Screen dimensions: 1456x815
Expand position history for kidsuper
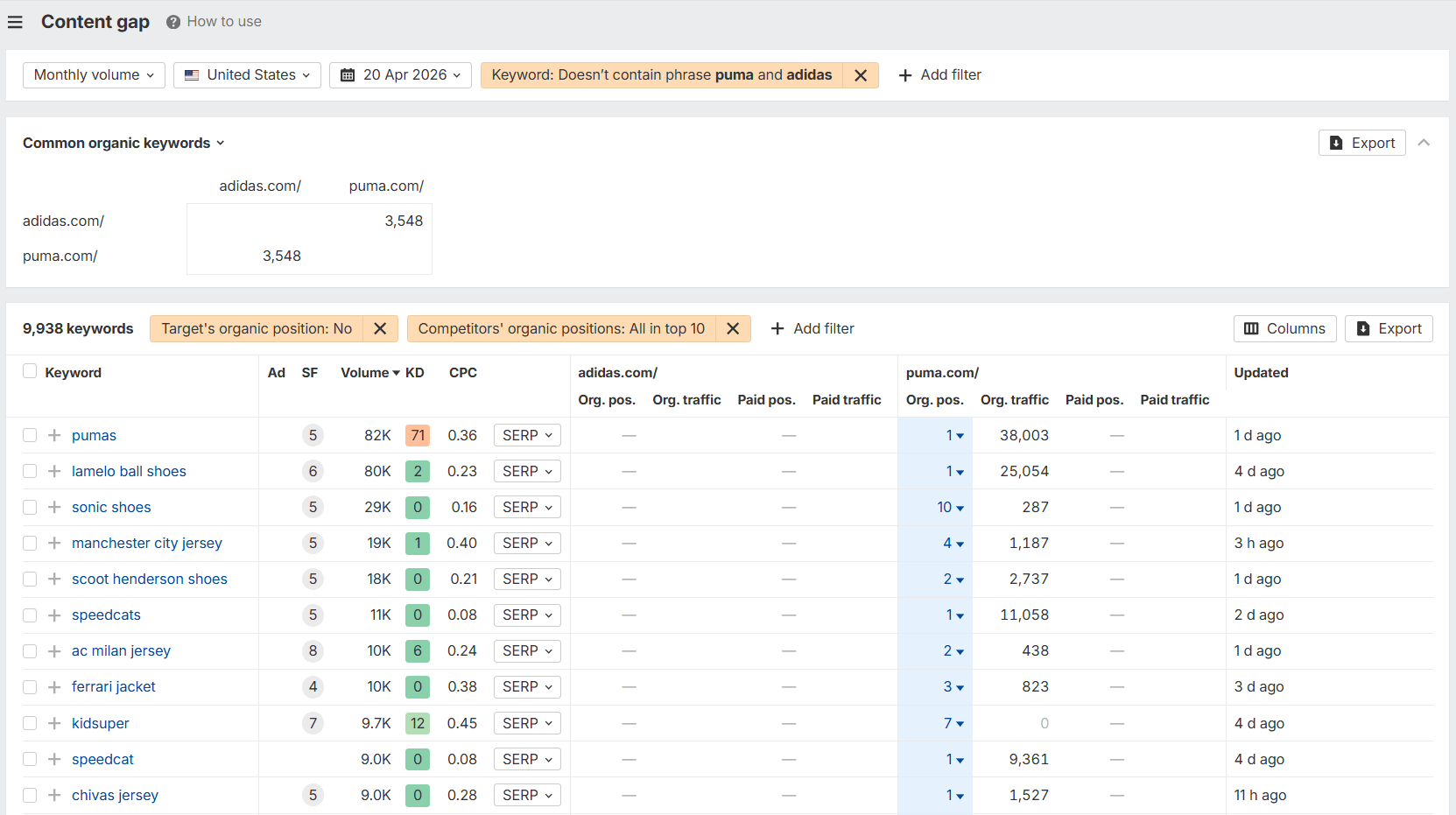click(x=953, y=723)
